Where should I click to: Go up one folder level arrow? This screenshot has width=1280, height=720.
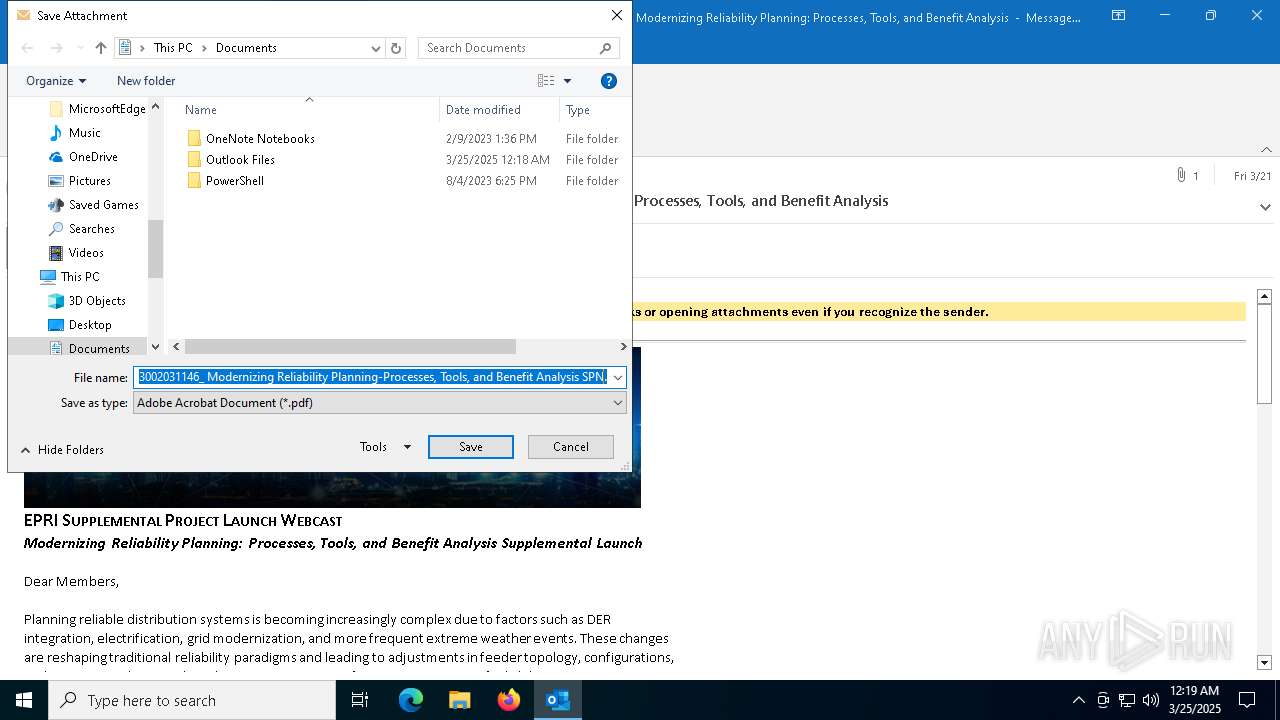click(x=100, y=48)
